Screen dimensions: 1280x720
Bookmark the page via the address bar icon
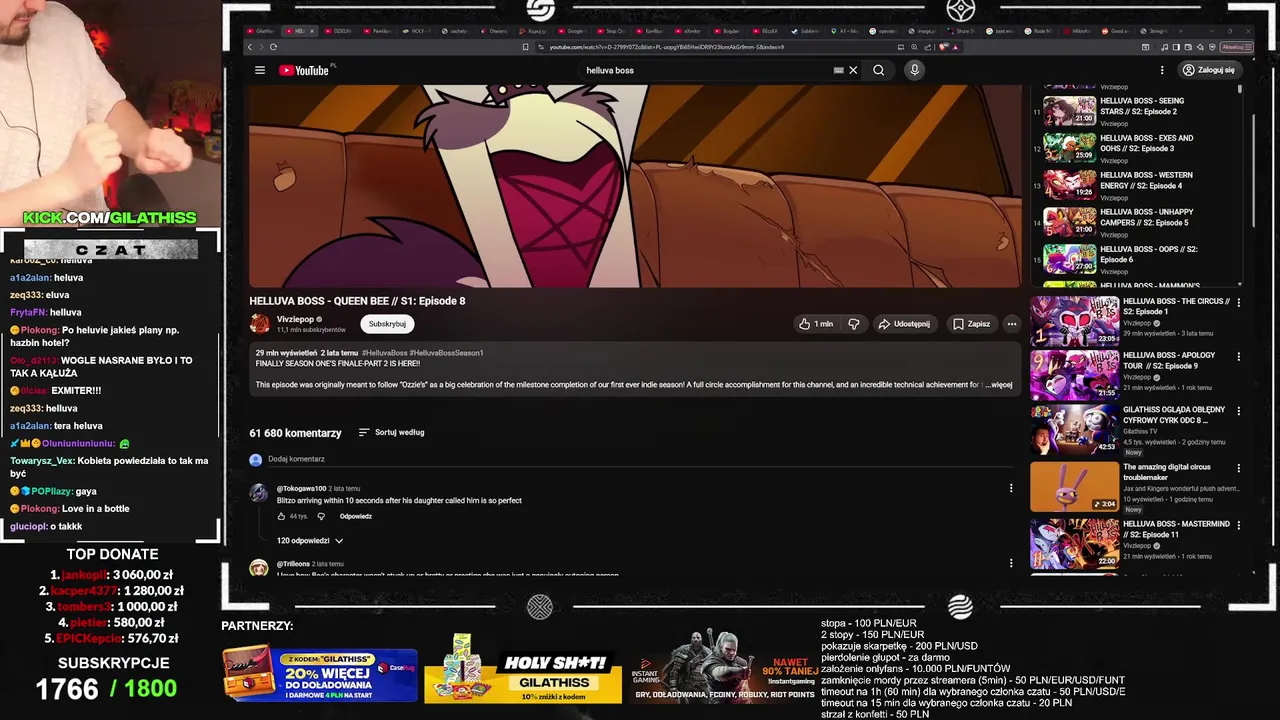(x=525, y=47)
